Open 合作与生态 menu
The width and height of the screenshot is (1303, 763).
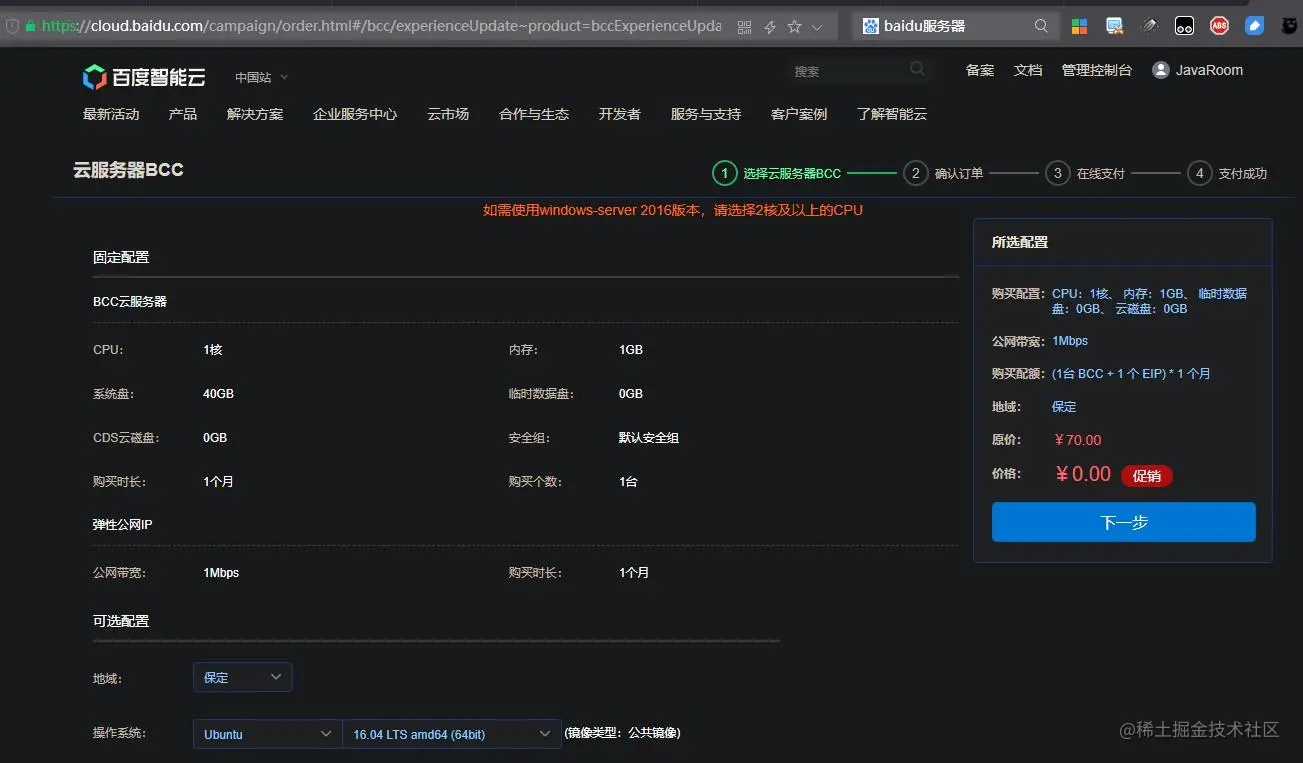534,114
